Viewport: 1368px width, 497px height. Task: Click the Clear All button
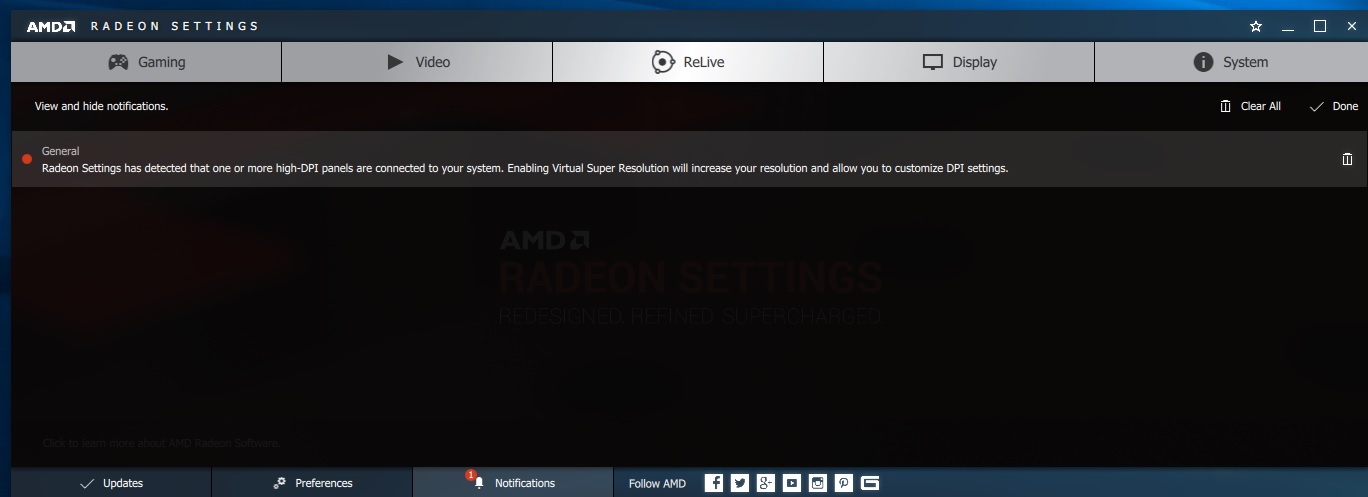click(1250, 106)
